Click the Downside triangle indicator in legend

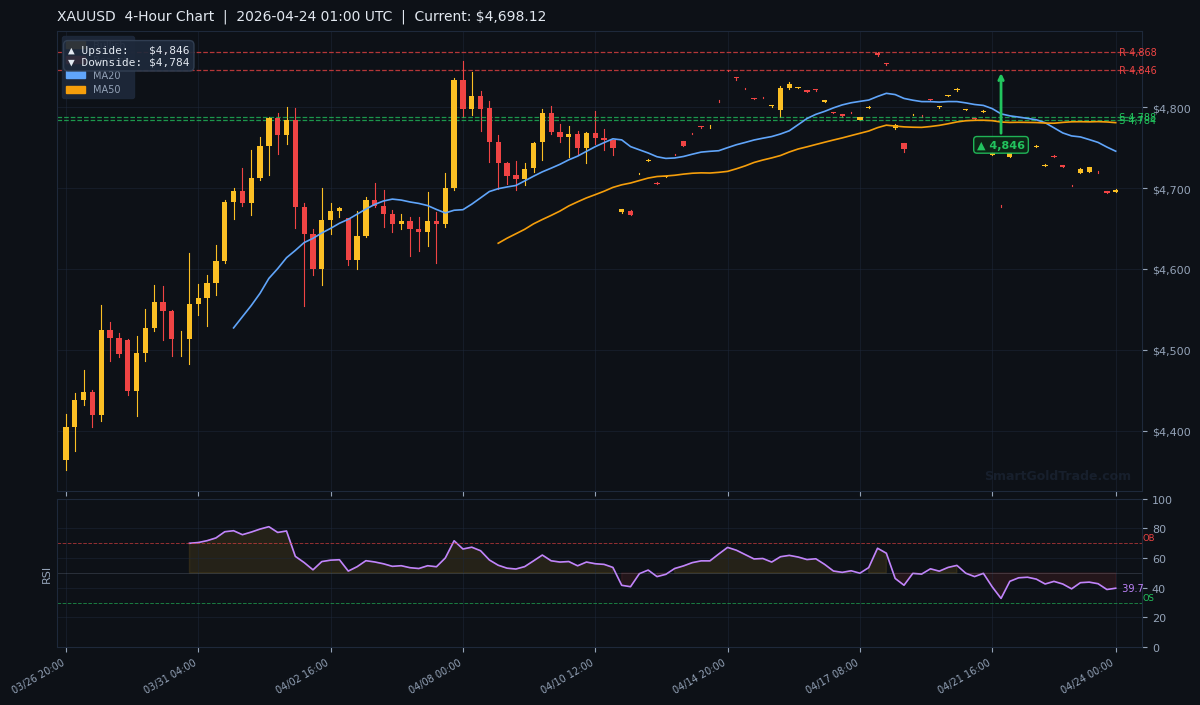tap(71, 62)
